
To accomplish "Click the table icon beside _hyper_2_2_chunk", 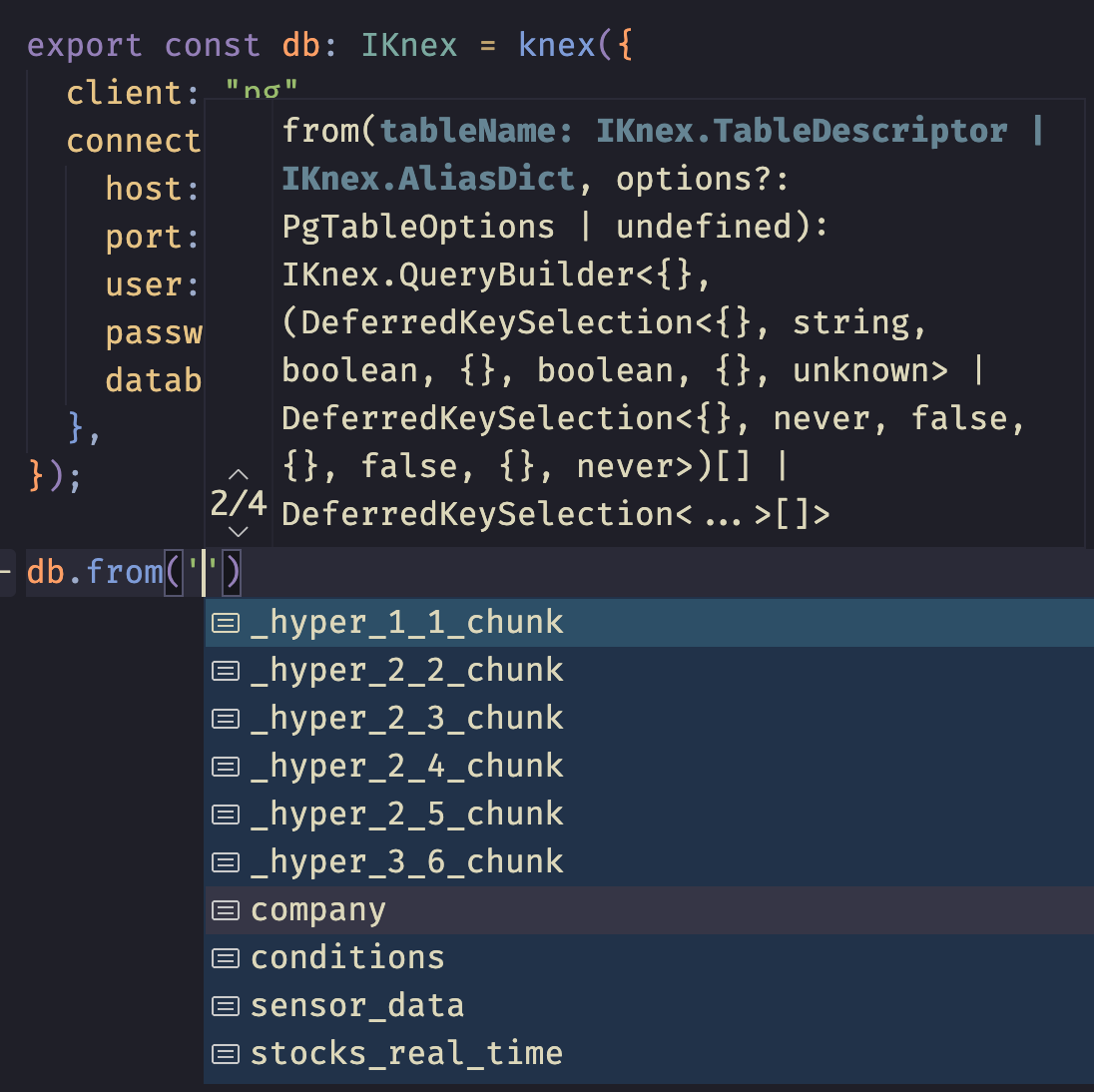I will [x=226, y=670].
